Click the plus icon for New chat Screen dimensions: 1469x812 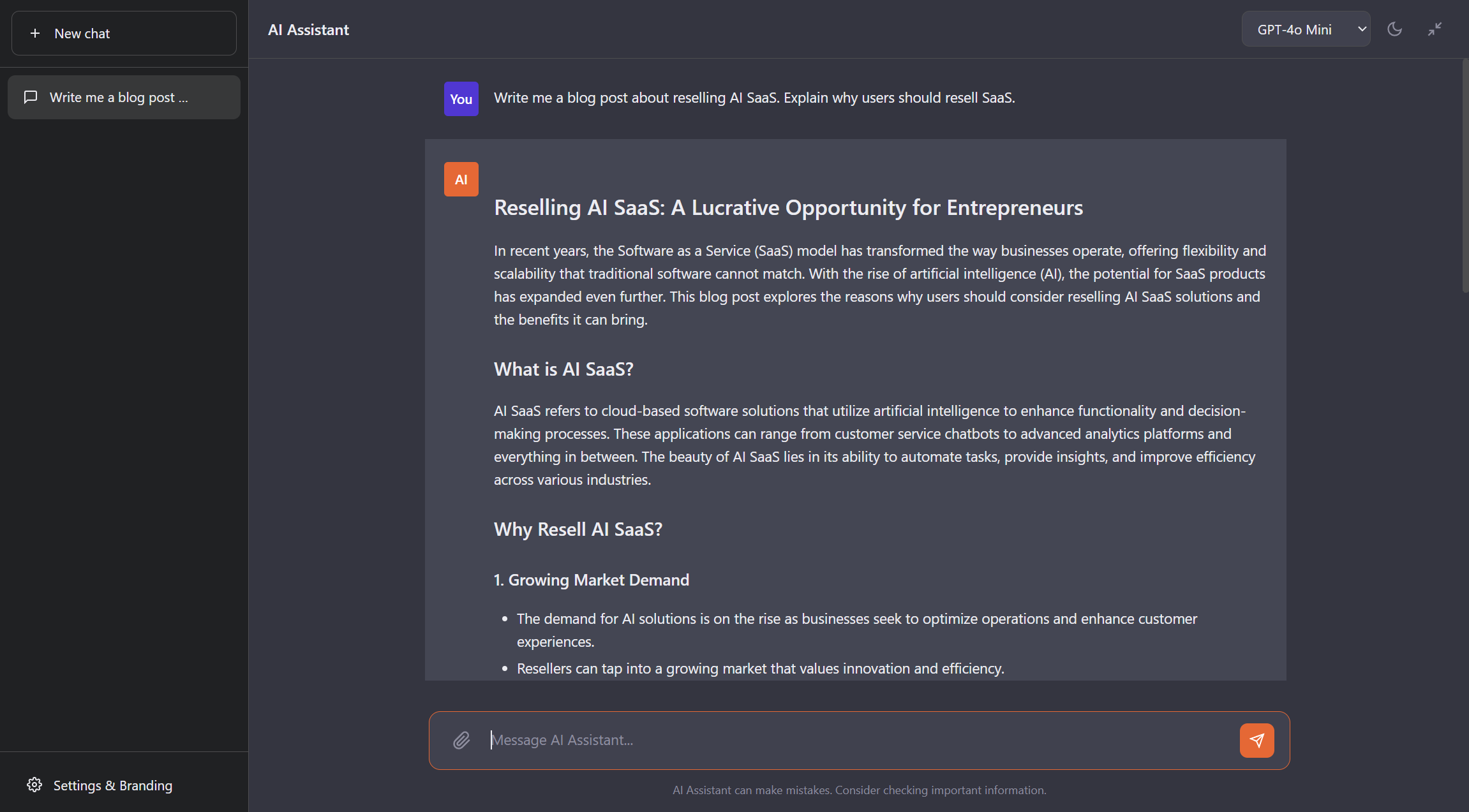coord(35,33)
